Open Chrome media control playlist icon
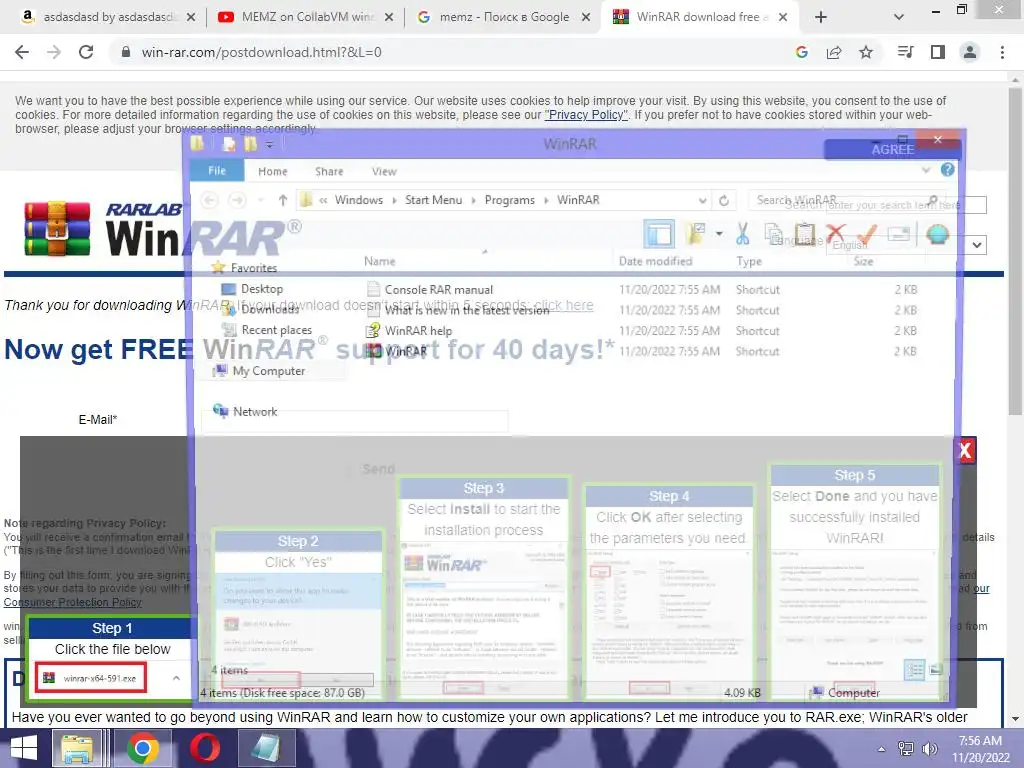Viewport: 1024px width, 768px height. [x=905, y=52]
